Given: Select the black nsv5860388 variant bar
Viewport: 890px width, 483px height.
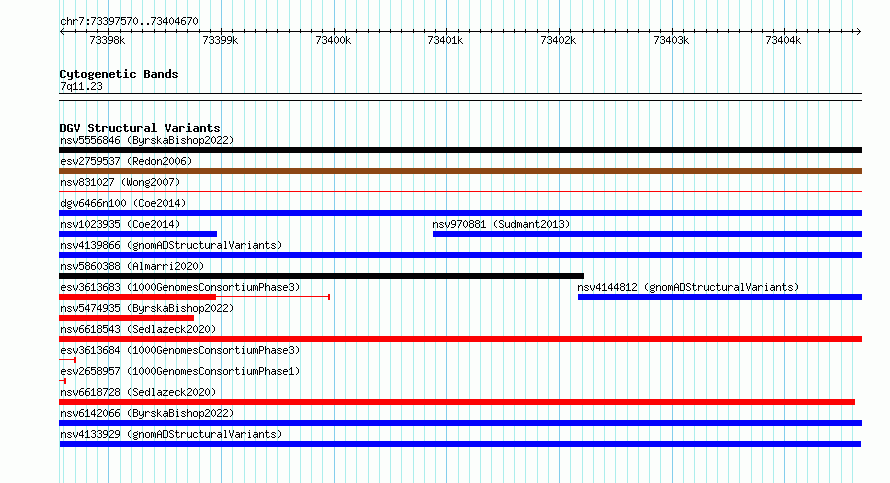Looking at the screenshot, I should (321, 276).
